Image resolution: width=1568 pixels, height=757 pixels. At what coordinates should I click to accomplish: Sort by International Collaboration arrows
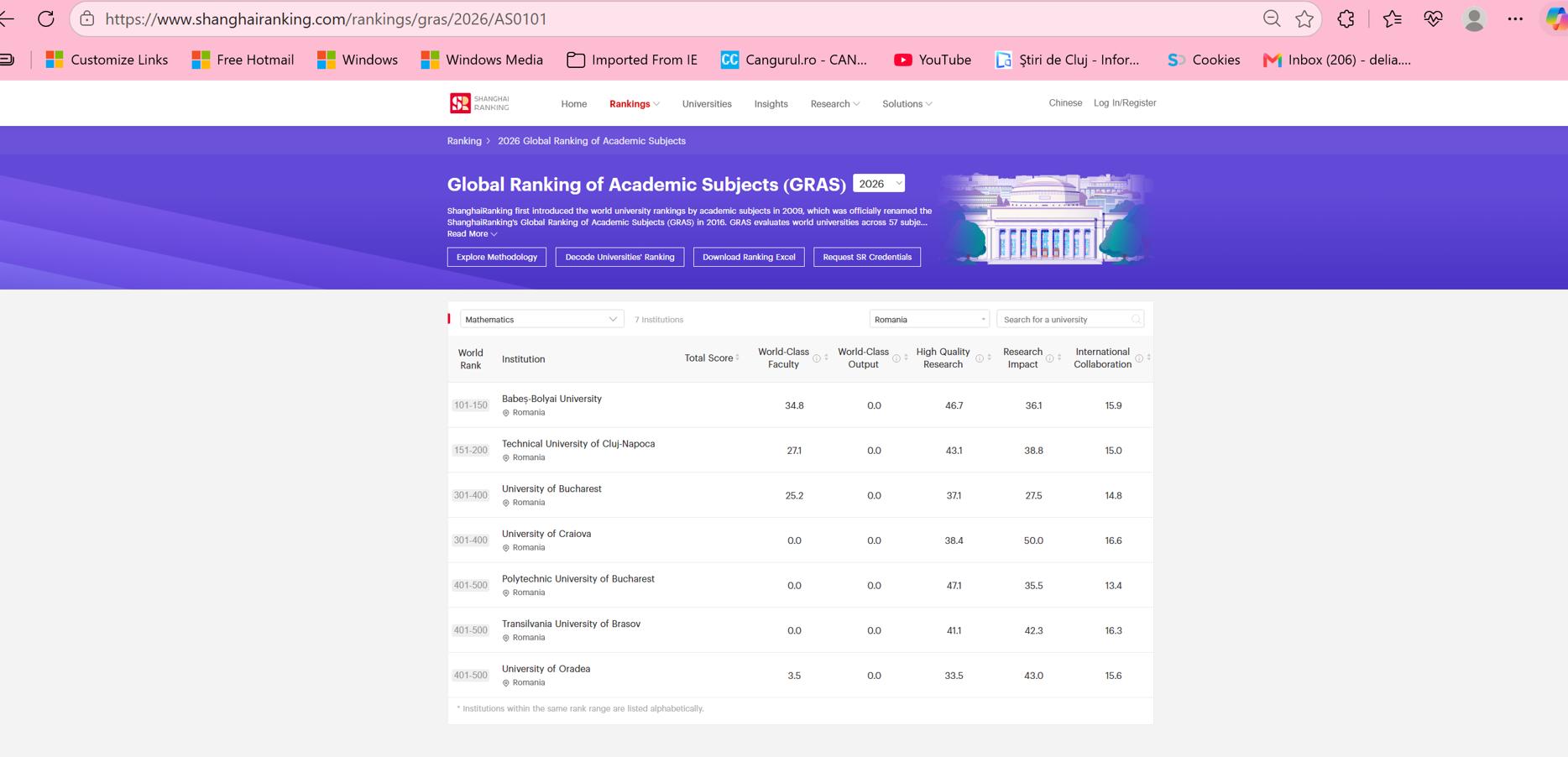pyautogui.click(x=1148, y=358)
